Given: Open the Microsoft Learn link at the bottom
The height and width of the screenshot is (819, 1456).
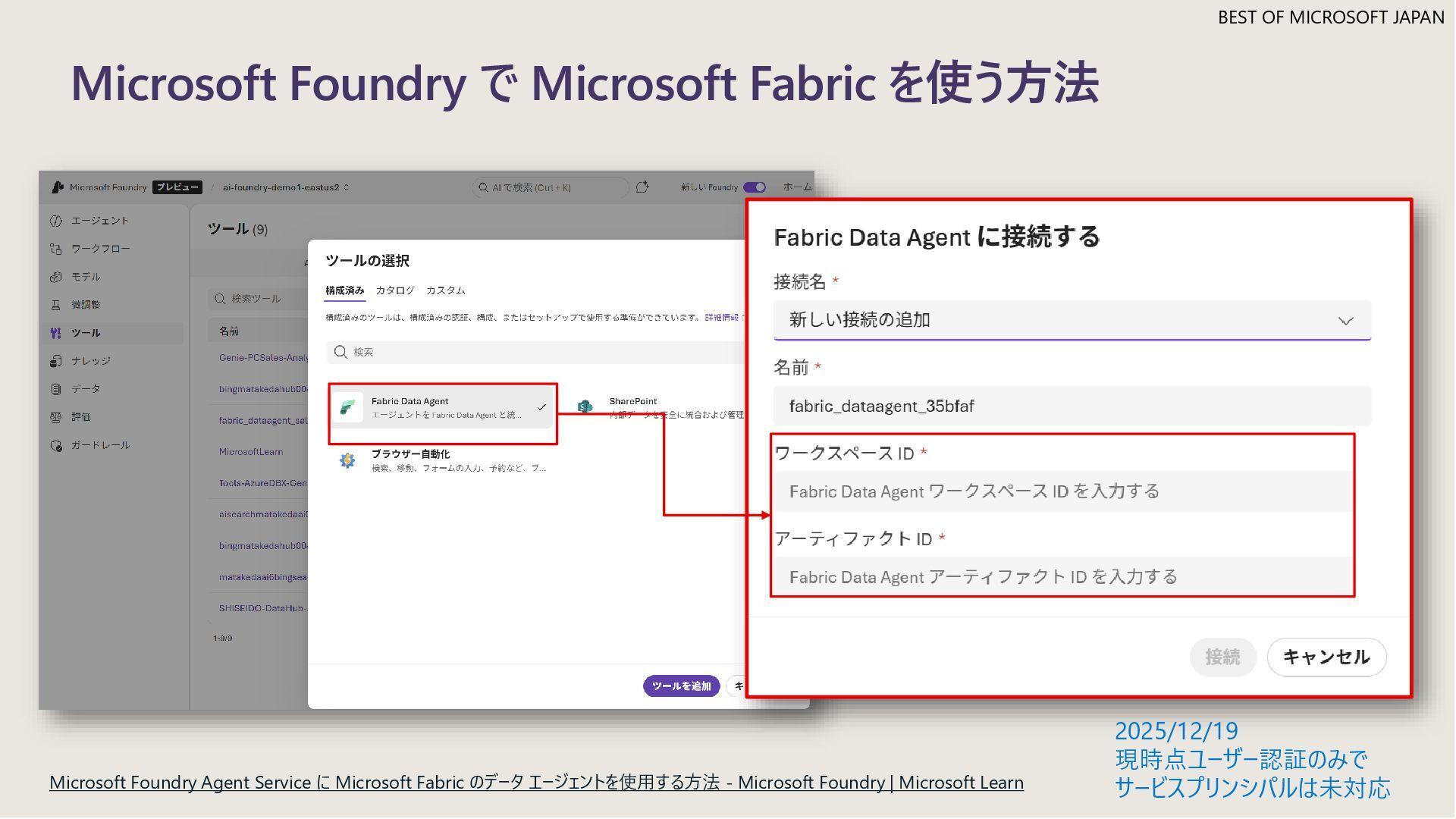Looking at the screenshot, I should pyautogui.click(x=536, y=783).
